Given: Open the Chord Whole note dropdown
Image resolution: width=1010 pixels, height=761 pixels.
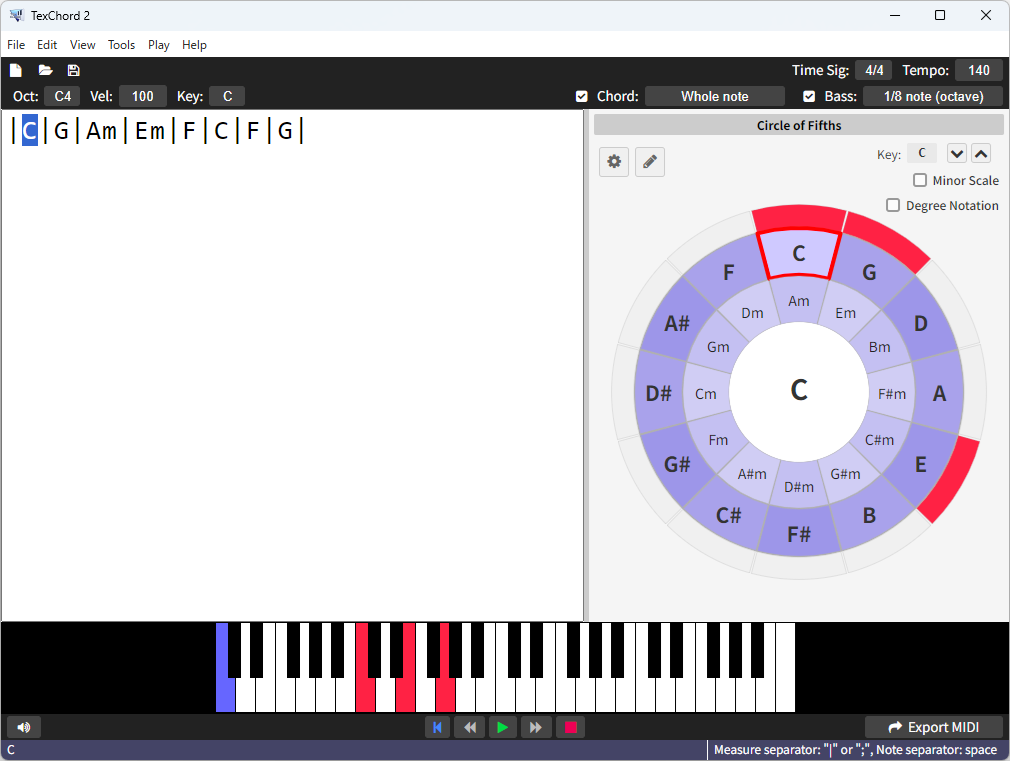Looking at the screenshot, I should (x=715, y=96).
